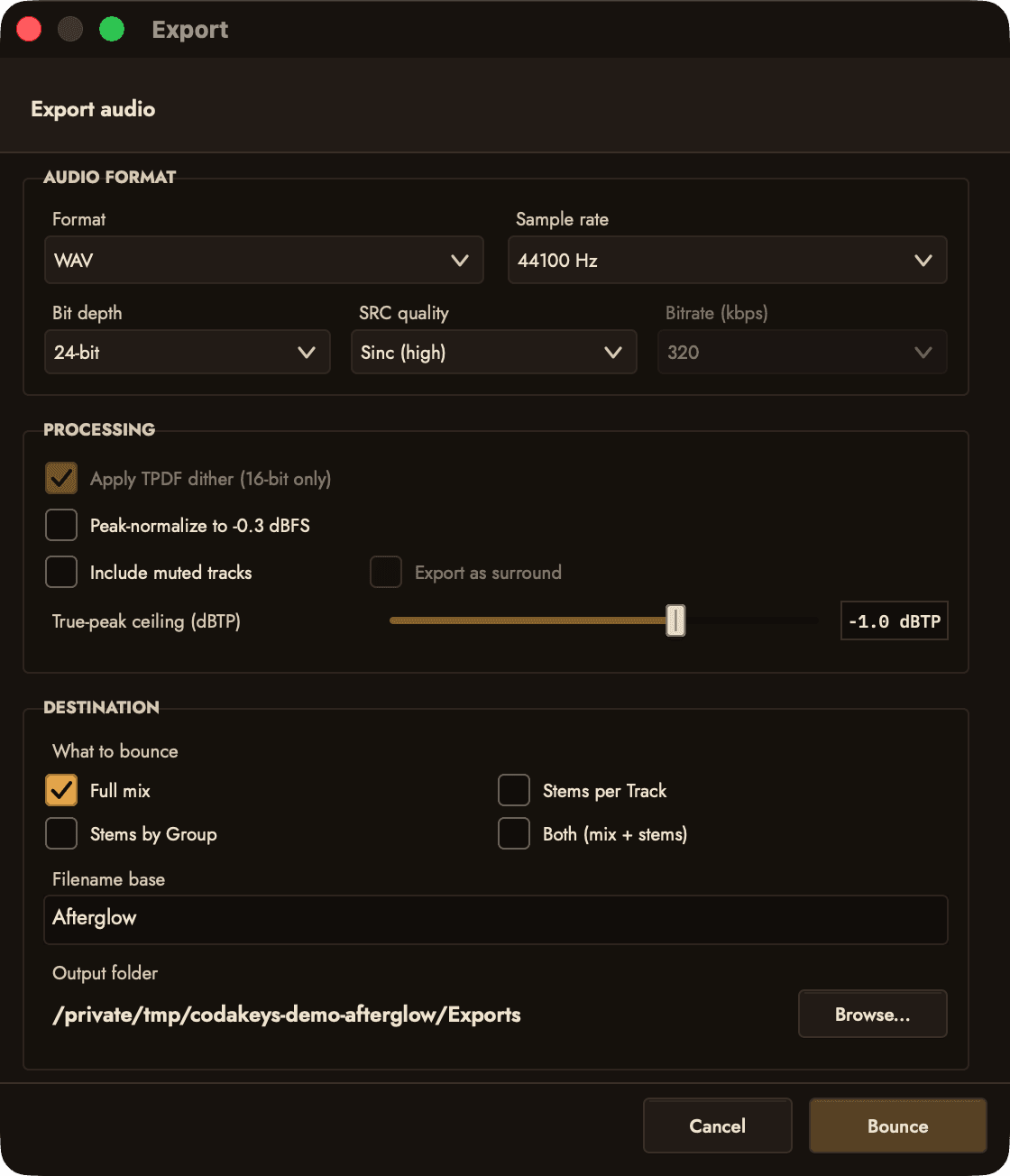Enable Include muted tracks checkbox
Viewport: 1010px width, 1176px height.
[61, 572]
